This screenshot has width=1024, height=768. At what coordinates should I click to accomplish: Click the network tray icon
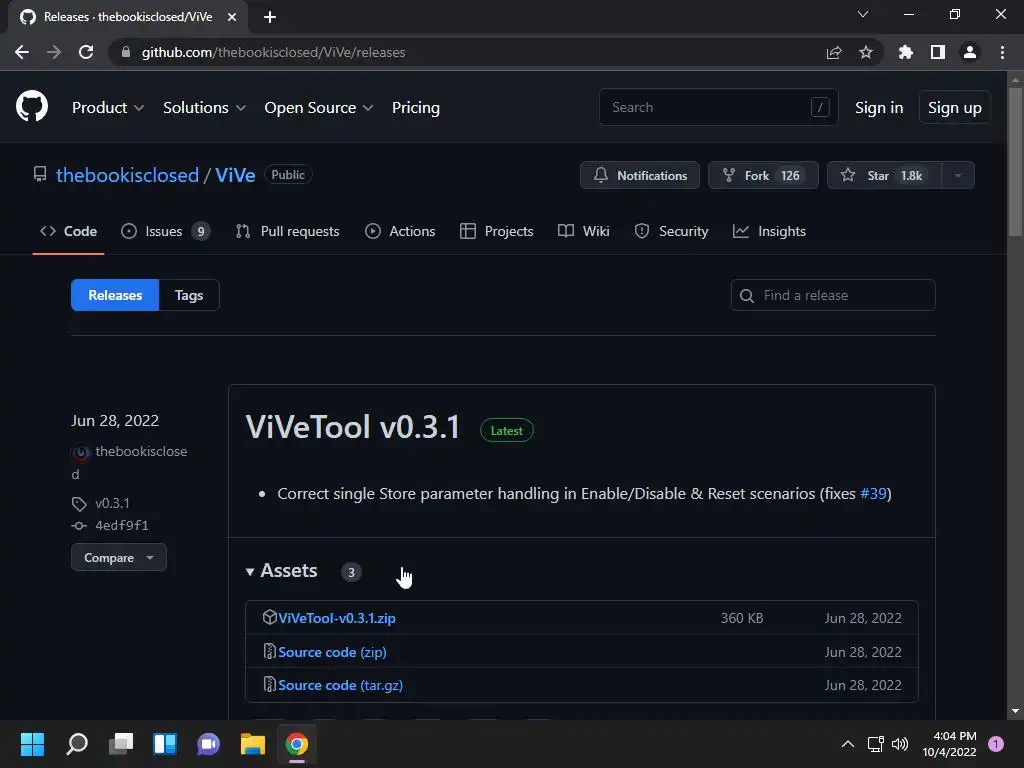click(875, 744)
